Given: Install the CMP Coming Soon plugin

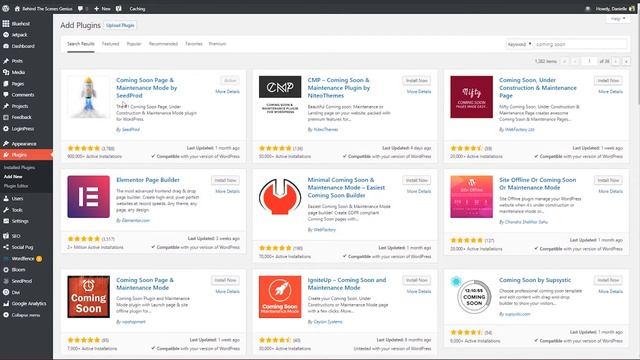Looking at the screenshot, I should click(x=416, y=80).
